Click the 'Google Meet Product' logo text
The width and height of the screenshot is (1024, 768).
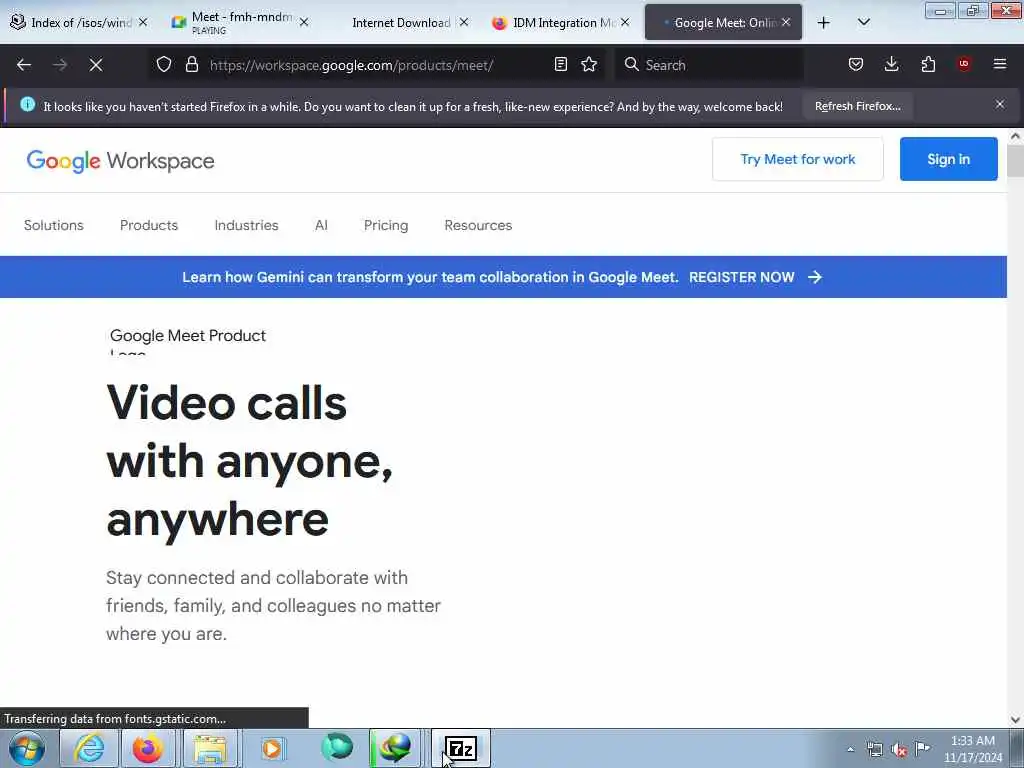(x=188, y=336)
